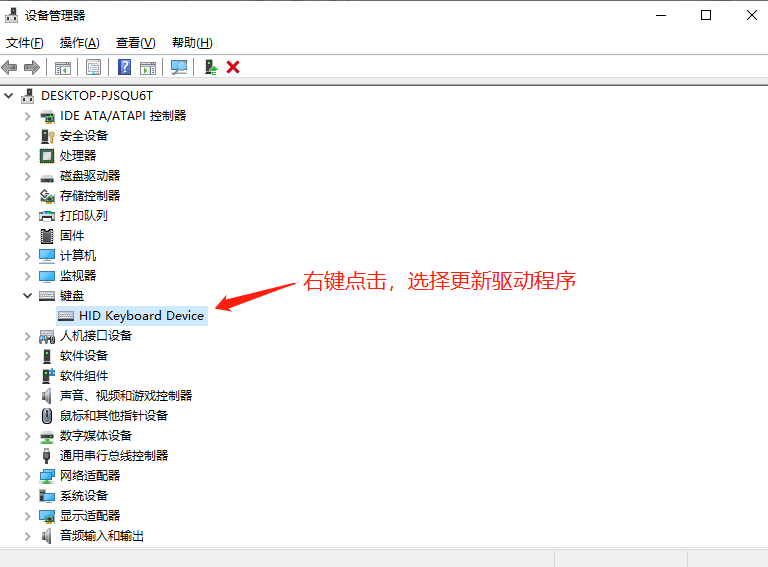The image size is (768, 567).
Task: Click the 通用串行总线控制器 USB icon
Action: coord(47,456)
